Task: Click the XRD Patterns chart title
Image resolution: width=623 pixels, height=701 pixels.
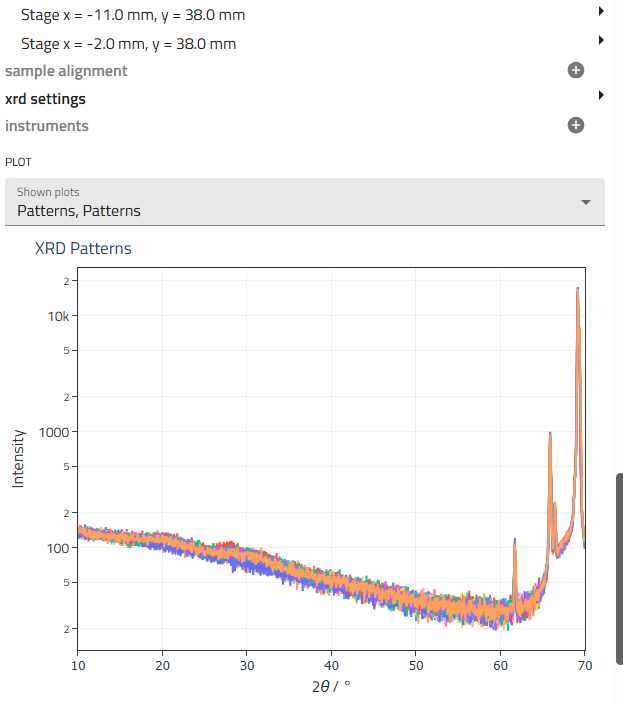Action: (83, 248)
